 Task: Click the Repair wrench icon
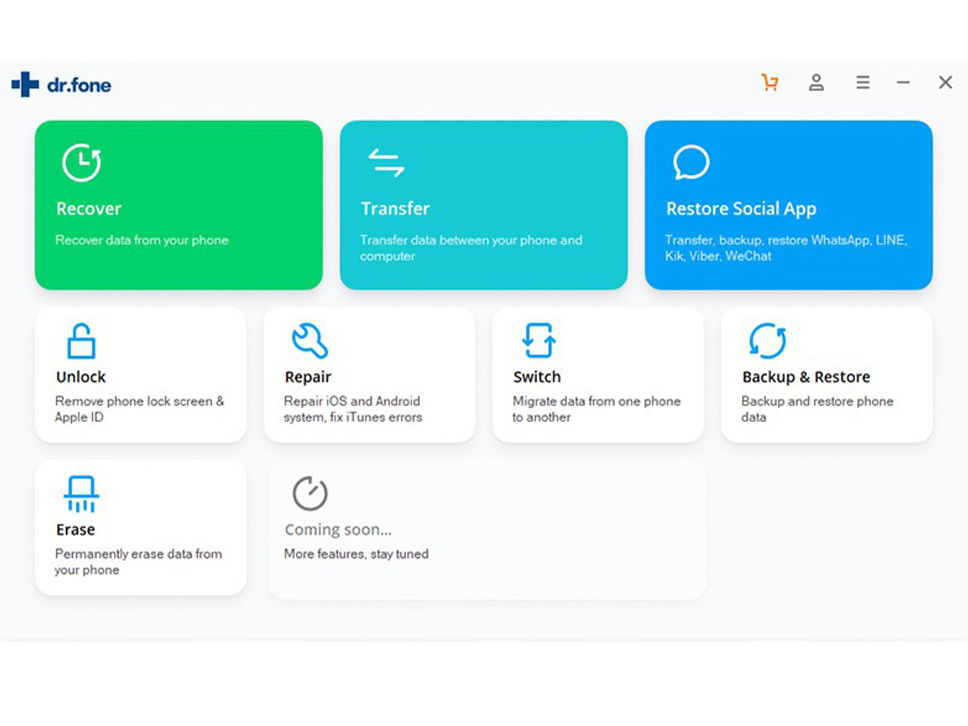(x=309, y=341)
